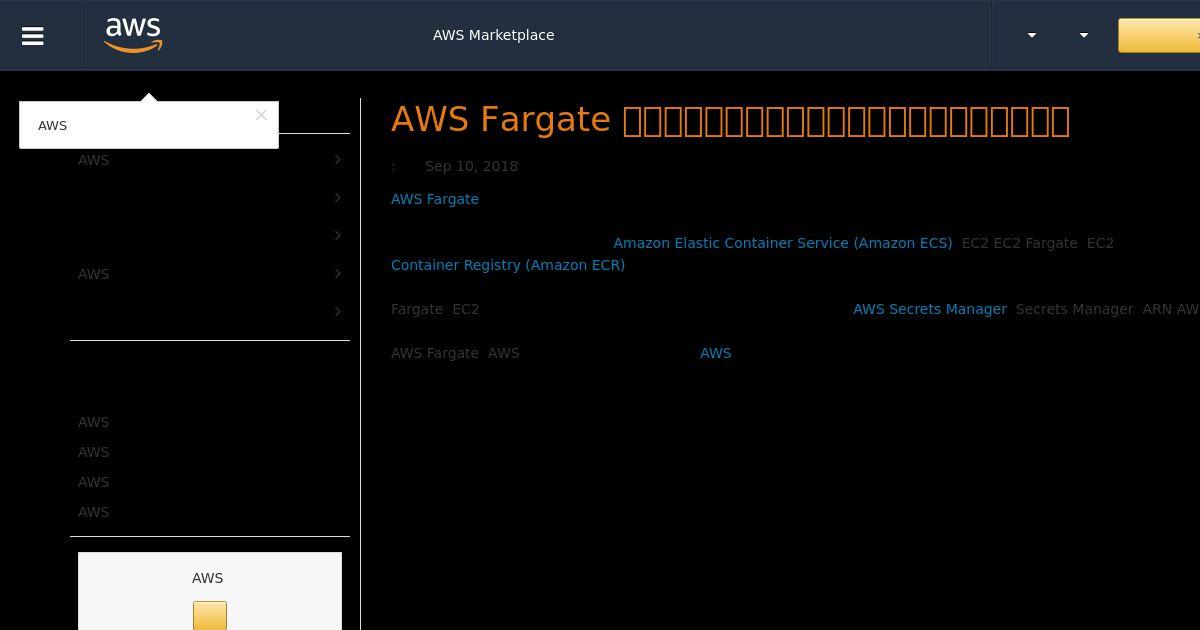Image resolution: width=1200 pixels, height=630 pixels.
Task: Open the second header dropdown arrow beside yellow button
Action: click(1084, 35)
